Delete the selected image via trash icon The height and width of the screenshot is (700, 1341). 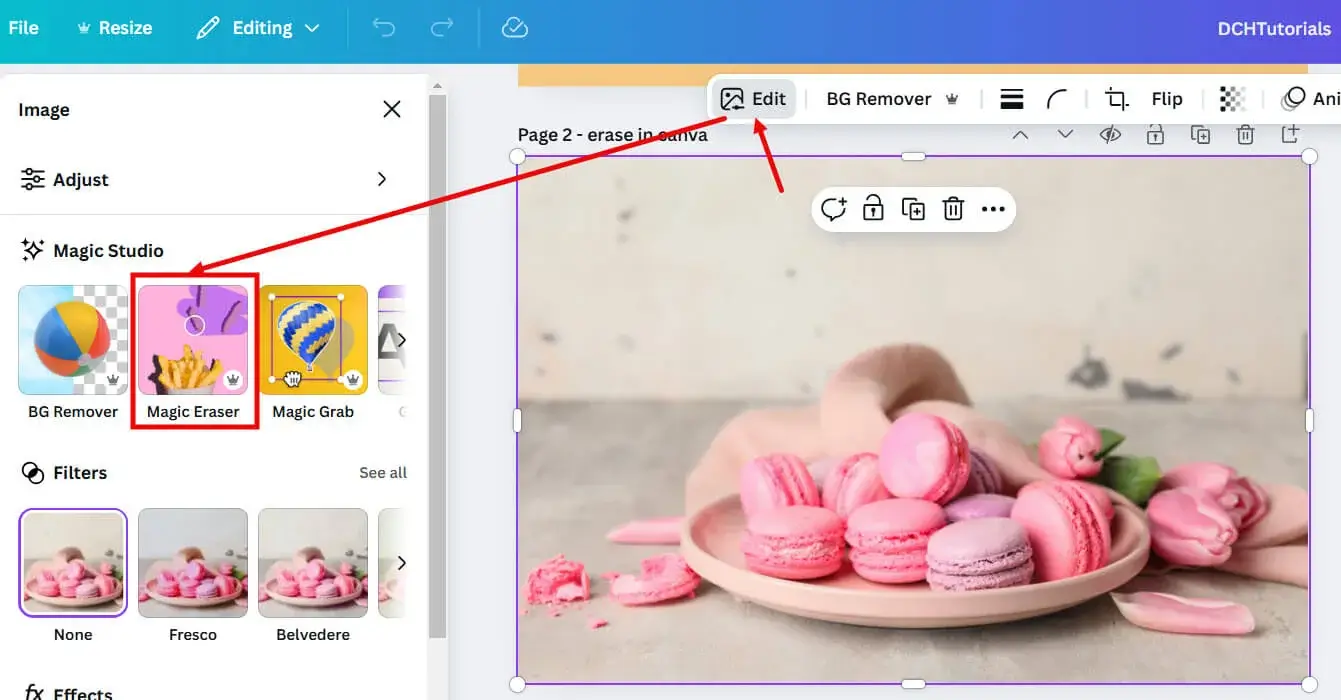953,208
